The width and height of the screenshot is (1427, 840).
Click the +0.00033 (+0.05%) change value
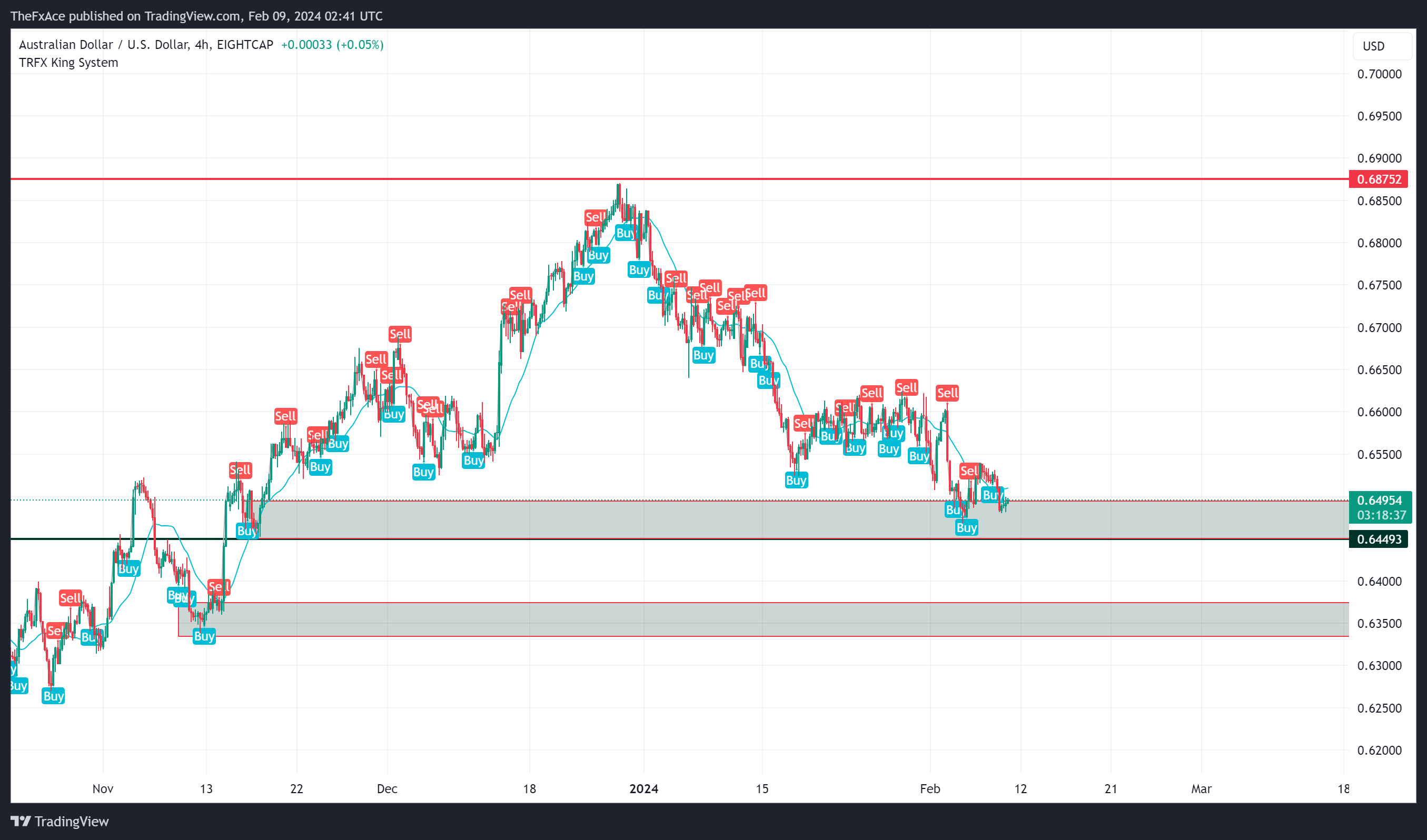coord(332,45)
